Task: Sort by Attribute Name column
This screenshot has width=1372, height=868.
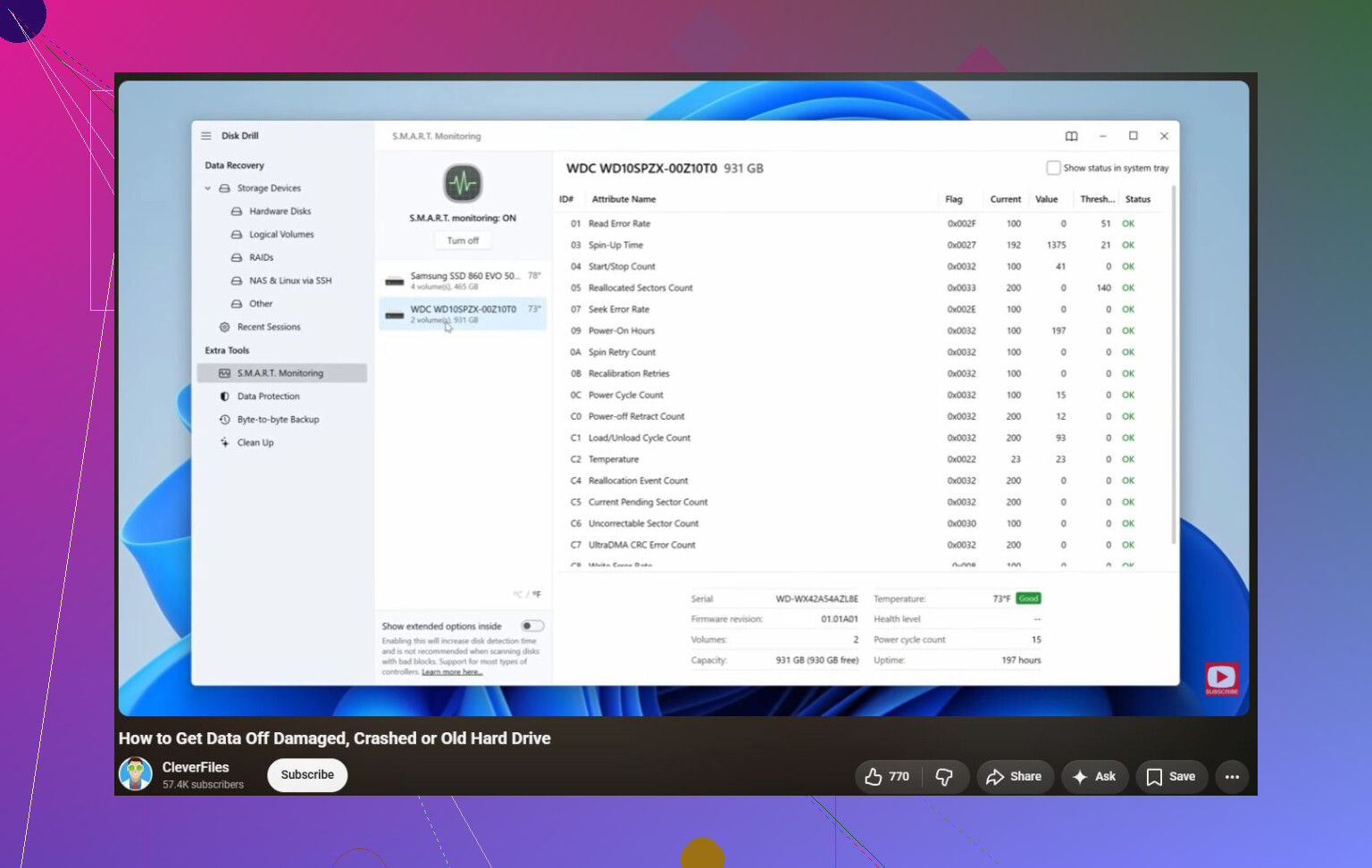Action: coord(623,200)
